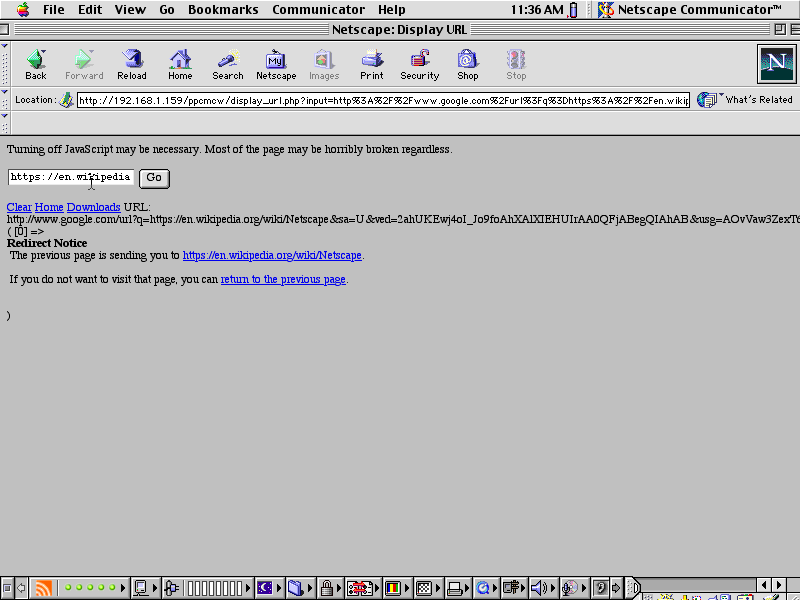Open the File Sharing folder module
800x600 pixels.
(301, 588)
